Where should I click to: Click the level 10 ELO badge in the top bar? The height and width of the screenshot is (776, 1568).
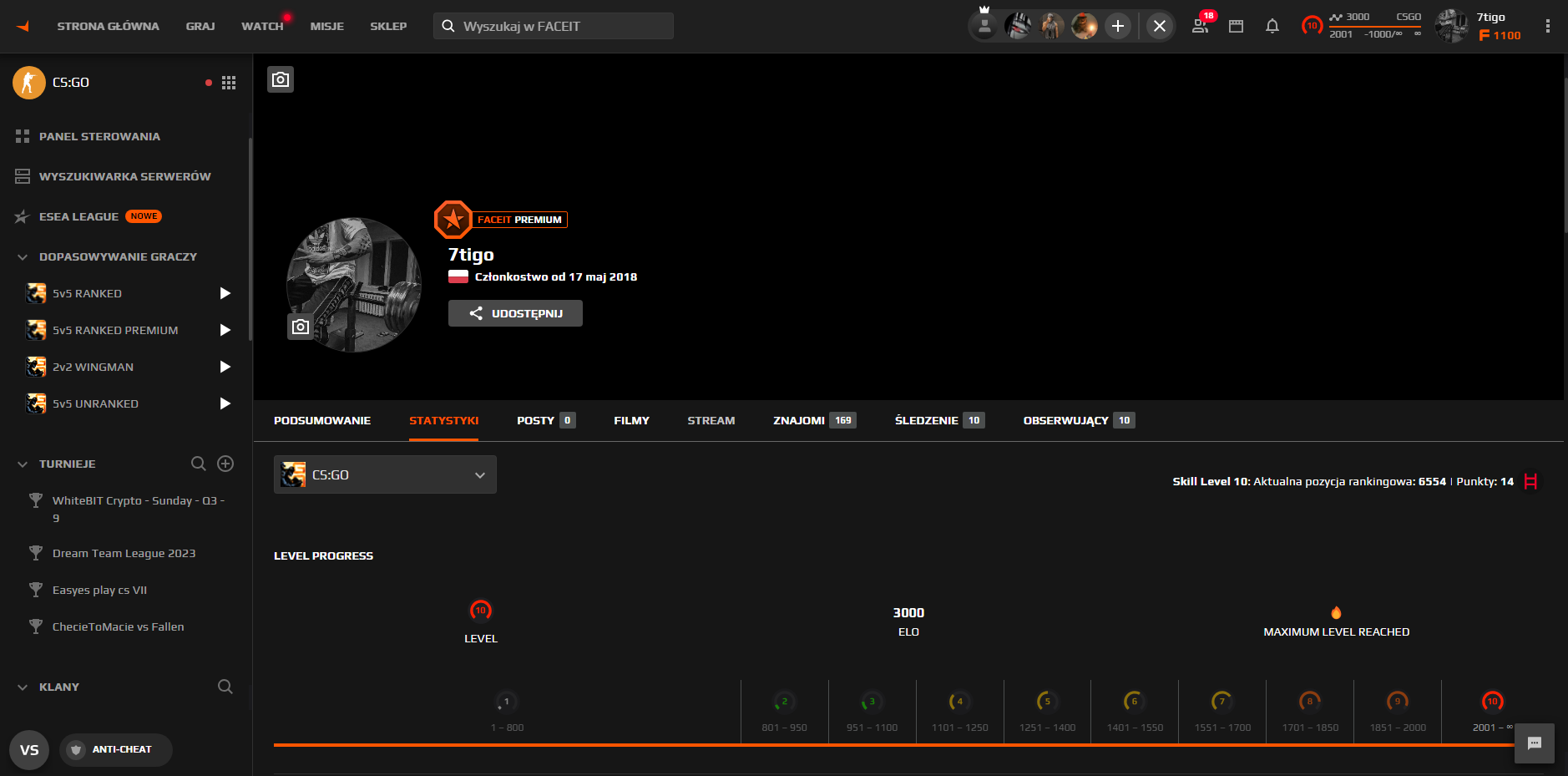1312,26
